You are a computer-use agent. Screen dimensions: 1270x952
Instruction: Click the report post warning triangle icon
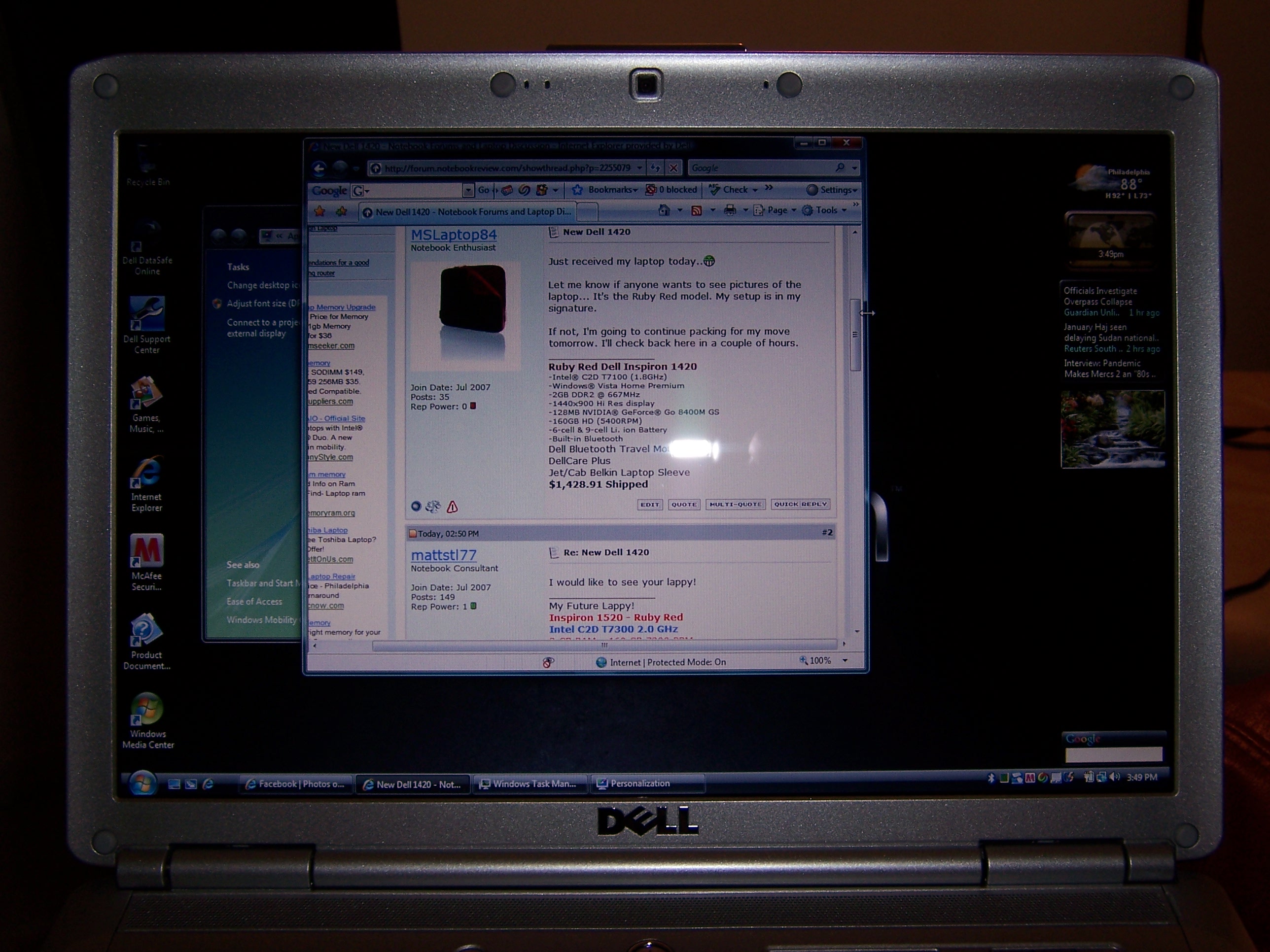(453, 507)
